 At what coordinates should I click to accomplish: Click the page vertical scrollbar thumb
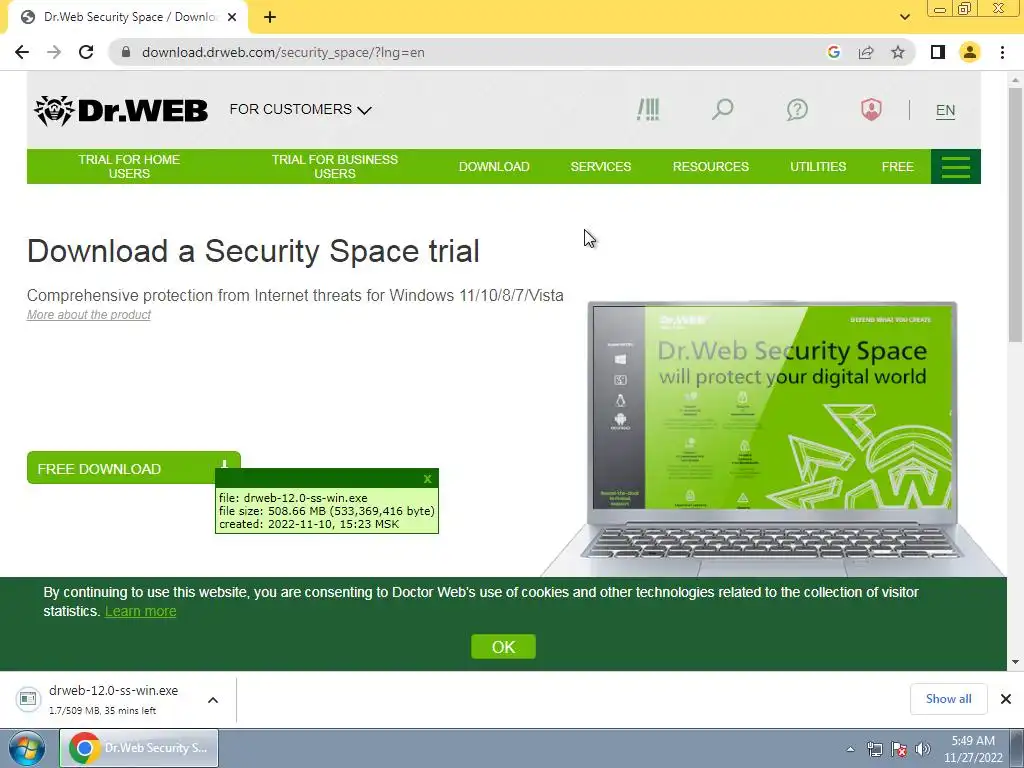click(x=1016, y=216)
